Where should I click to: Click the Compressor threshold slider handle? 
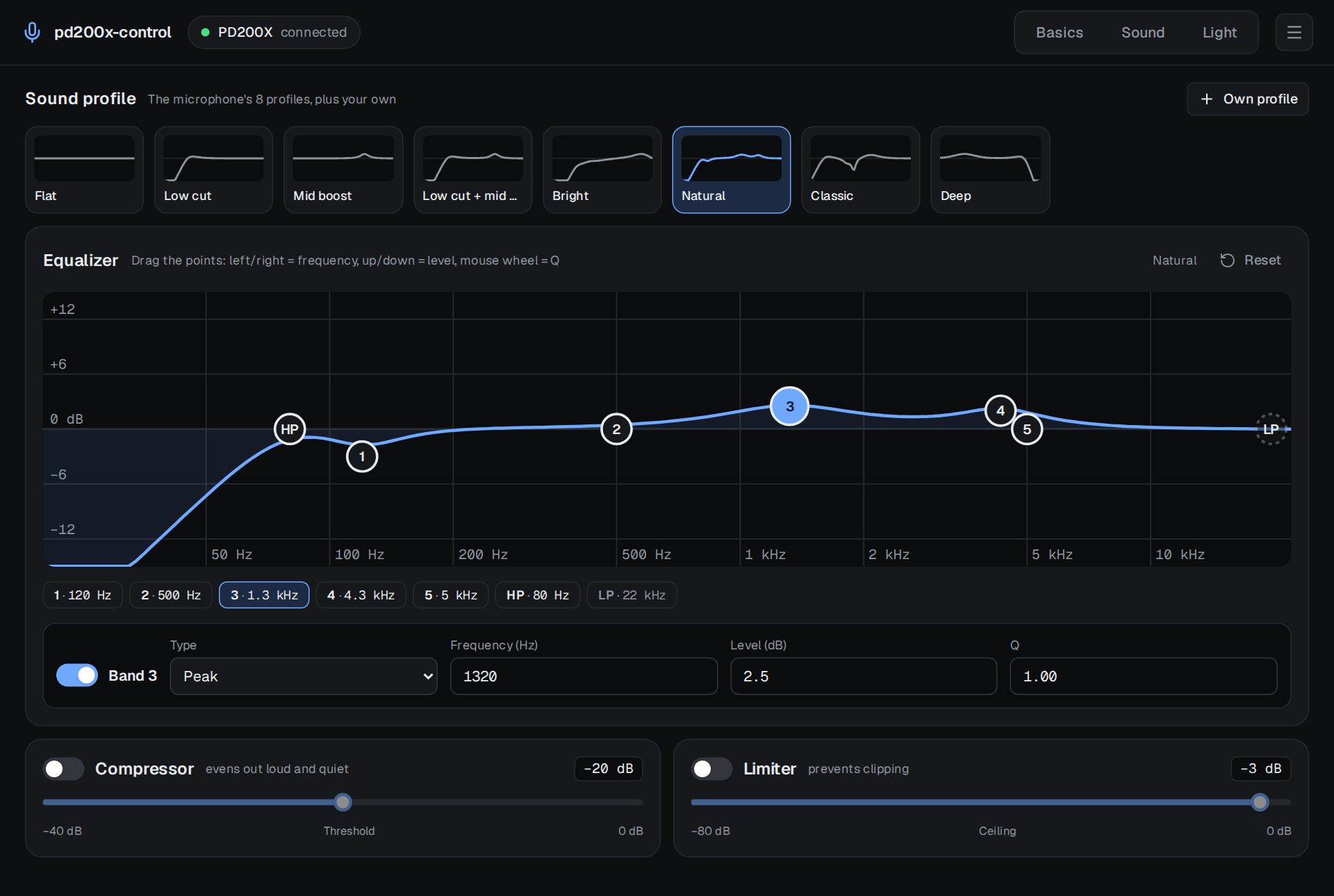coord(343,802)
